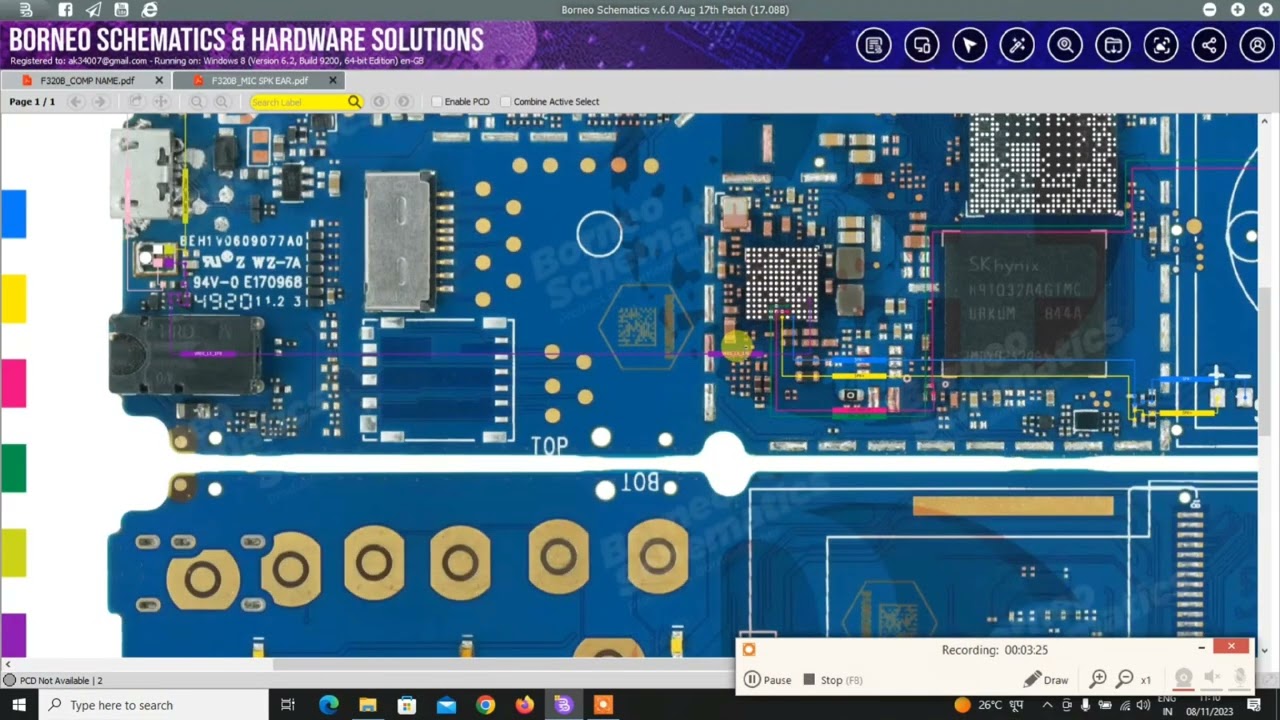This screenshot has width=1280, height=720.
Task: Click the Windows taskbar search box
Action: [x=153, y=705]
